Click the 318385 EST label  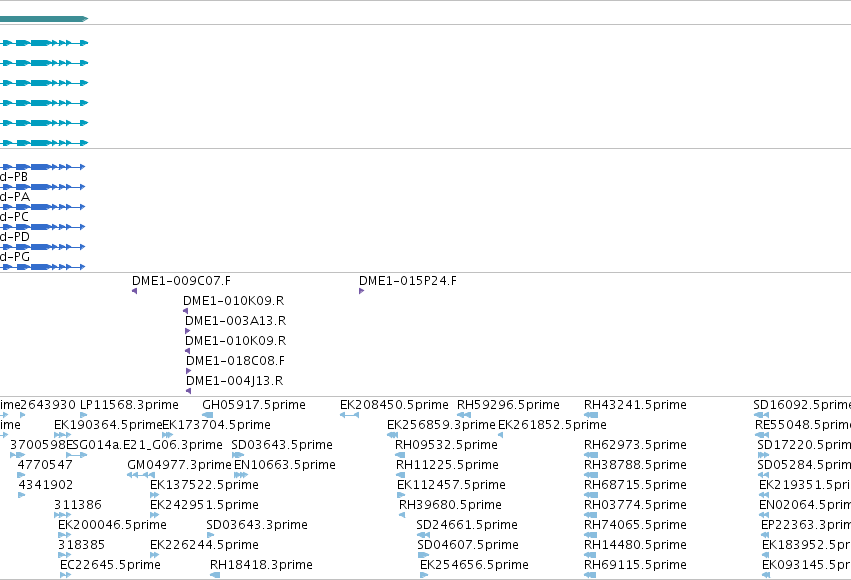click(81, 545)
